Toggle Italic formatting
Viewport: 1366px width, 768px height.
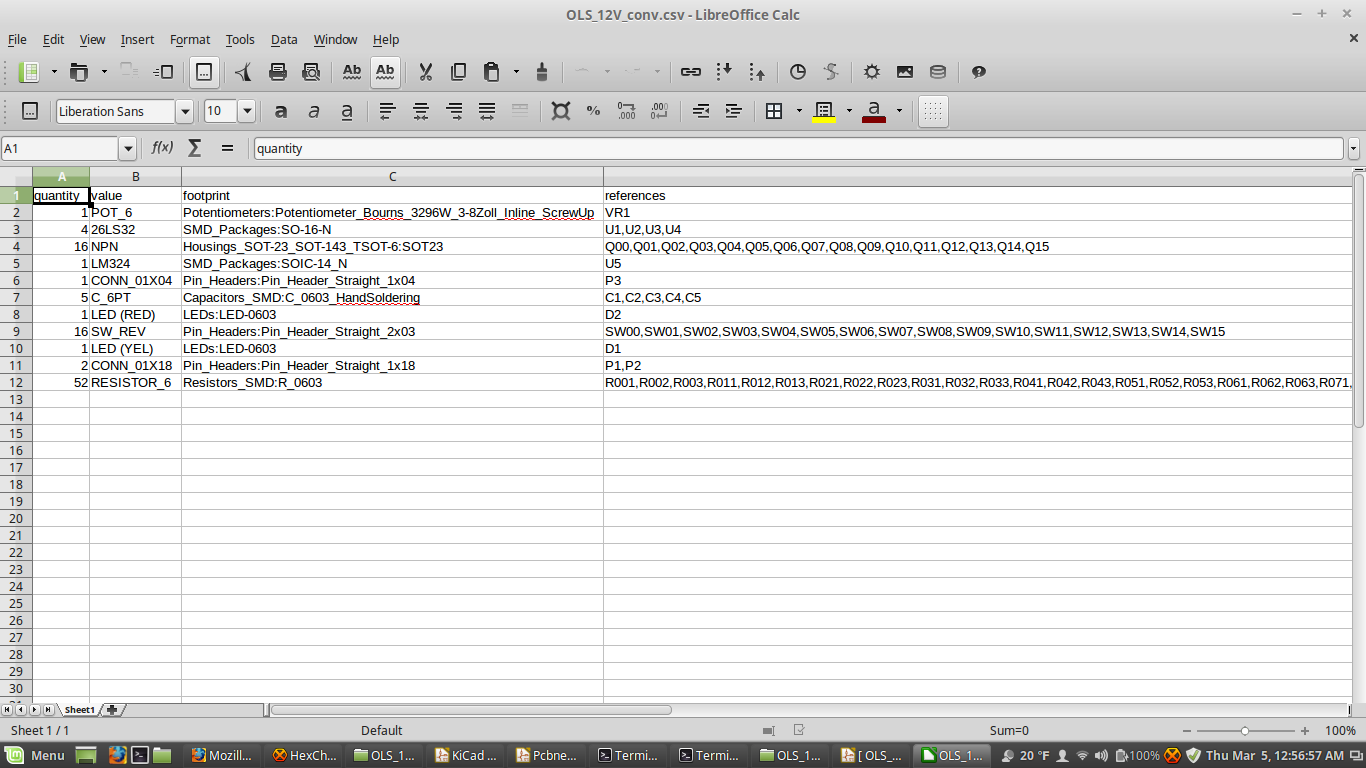pos(314,111)
